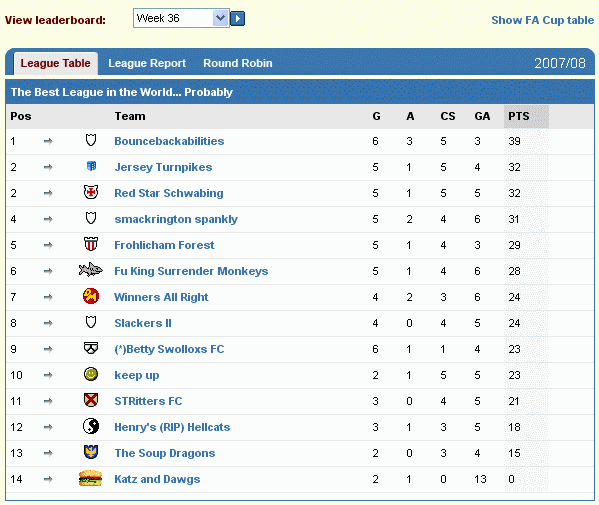The width and height of the screenshot is (599, 505).
Task: Click the striped shield badge of Frohlicham Forest
Action: click(91, 244)
